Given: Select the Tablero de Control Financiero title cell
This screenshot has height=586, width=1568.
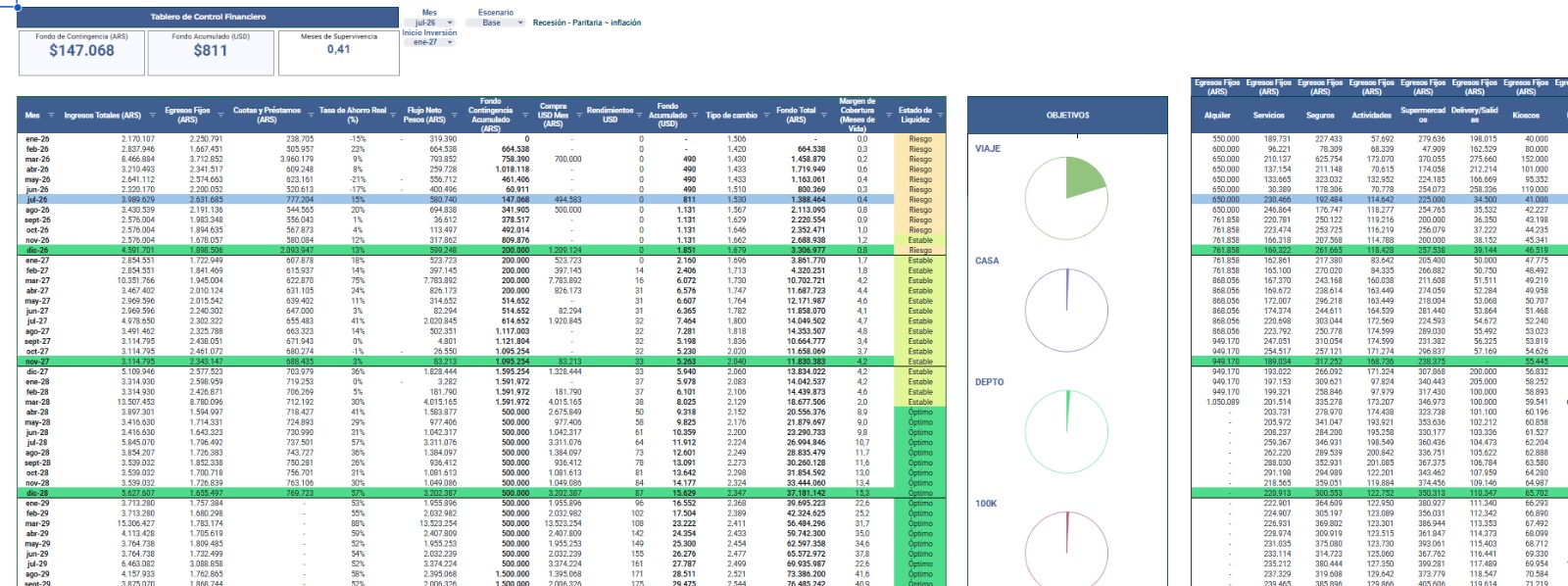Looking at the screenshot, I should click(208, 17).
